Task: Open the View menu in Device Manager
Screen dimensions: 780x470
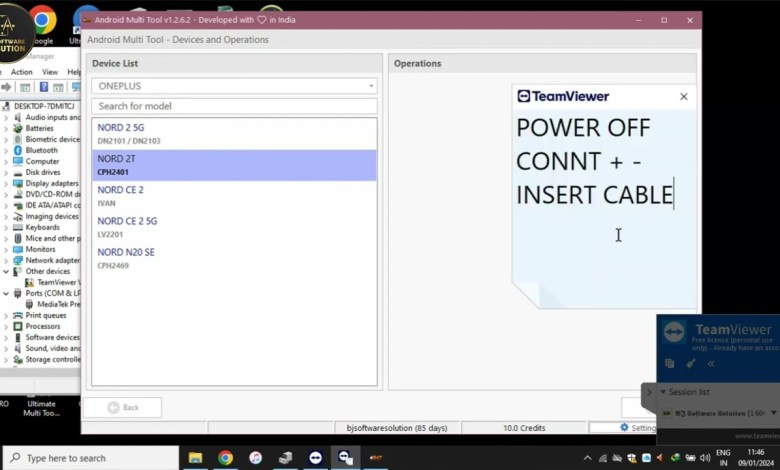Action: point(49,72)
